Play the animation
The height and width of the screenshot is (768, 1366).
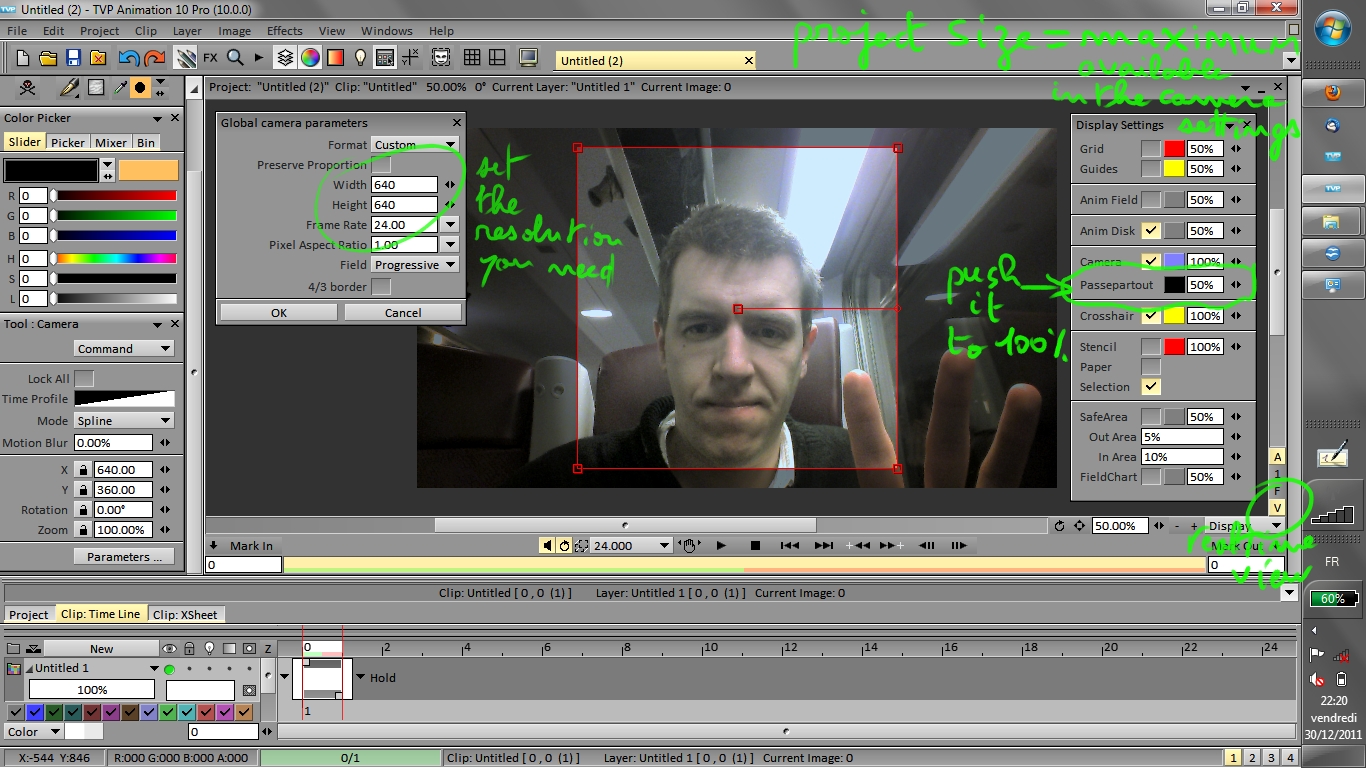tap(721, 545)
